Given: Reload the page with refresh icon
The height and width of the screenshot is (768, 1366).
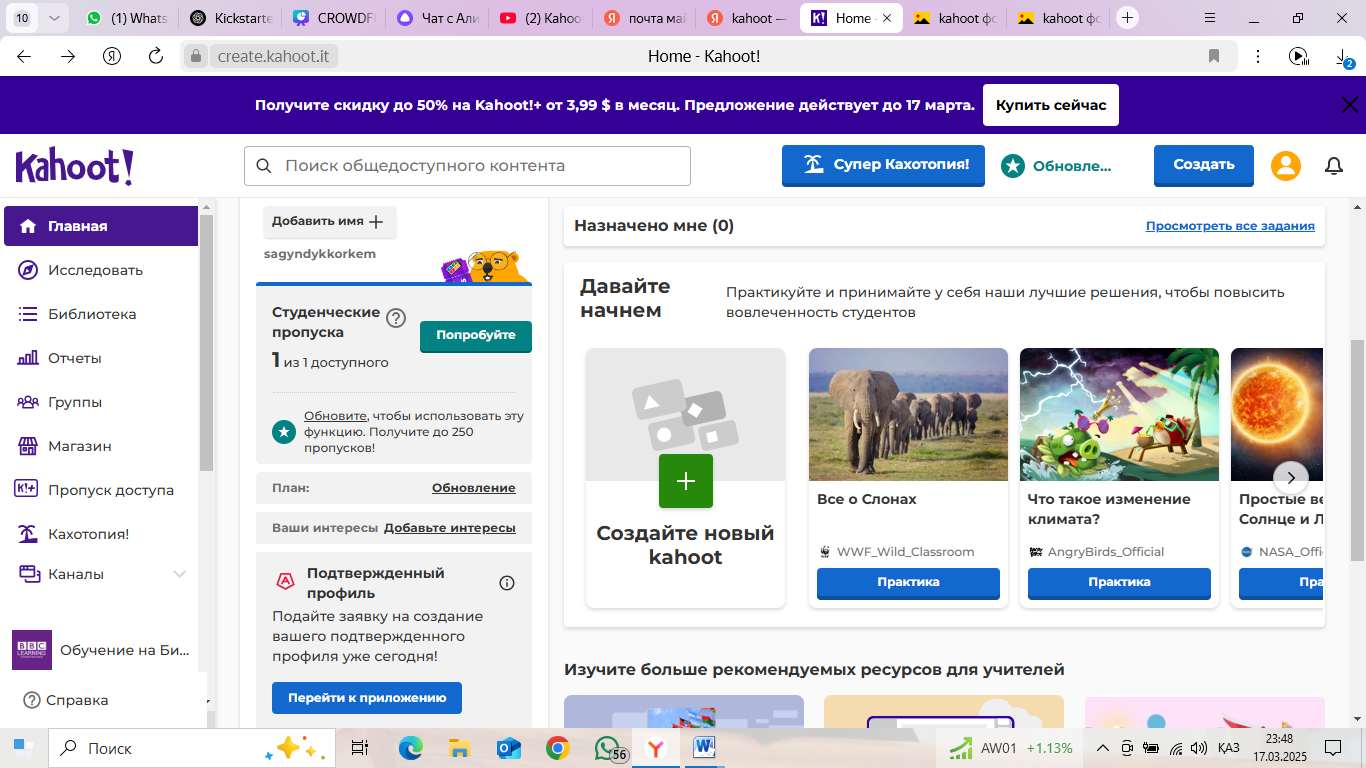Looking at the screenshot, I should tap(156, 56).
